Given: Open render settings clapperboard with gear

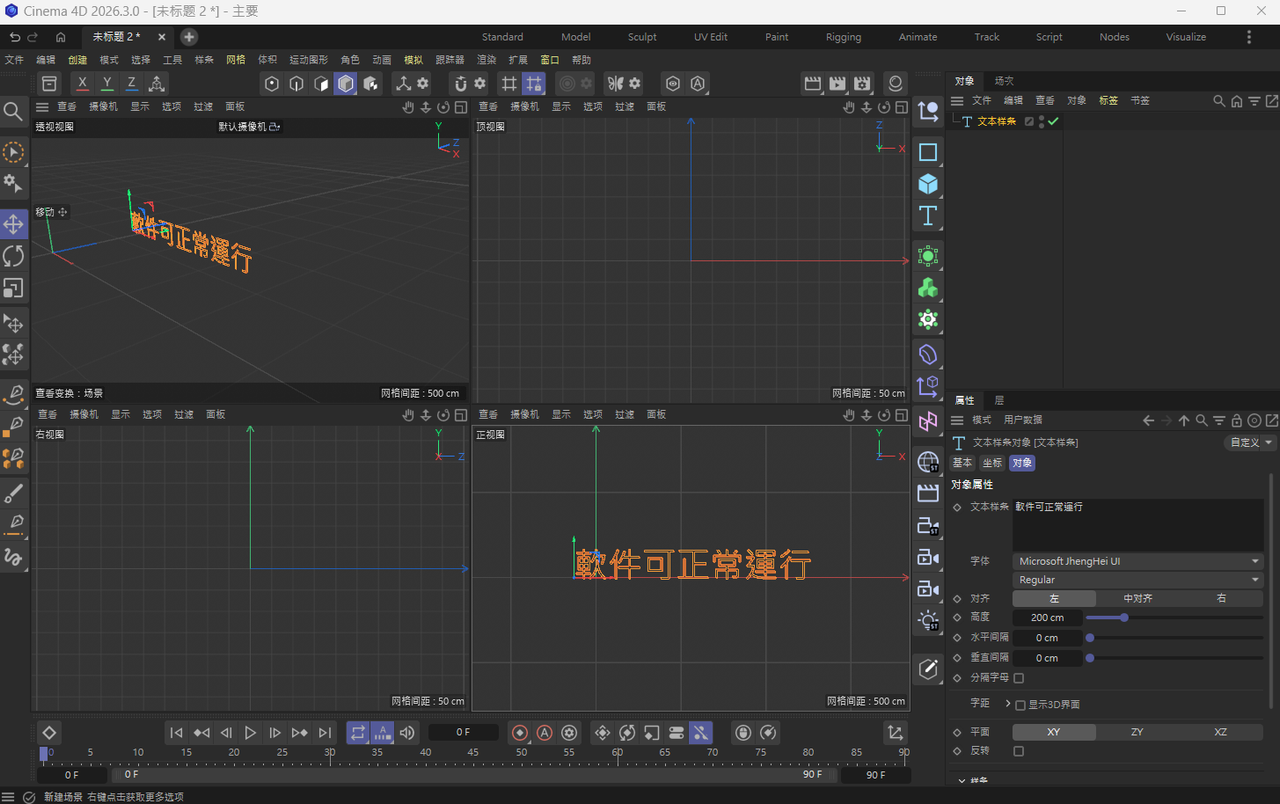Looking at the screenshot, I should click(863, 83).
